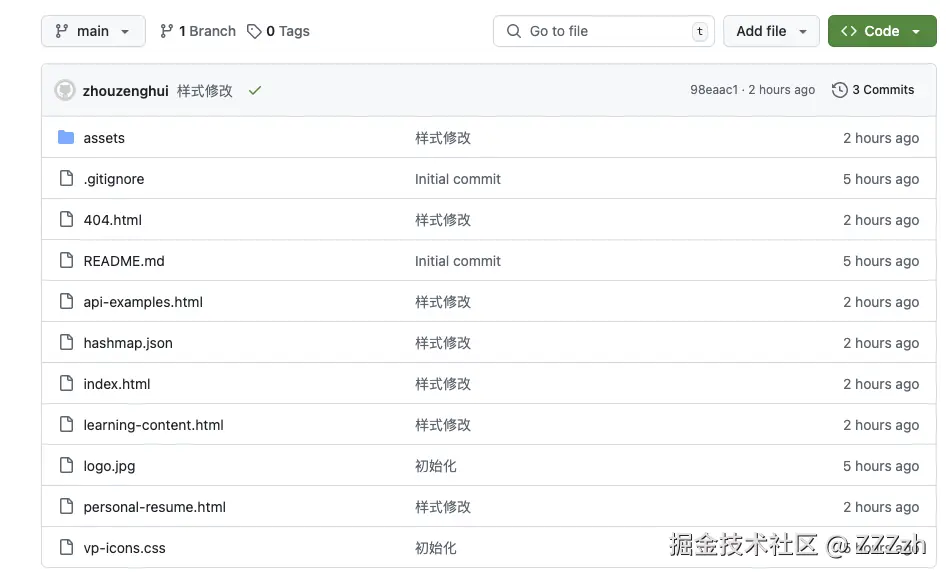Click inside the Go to file search field

point(590,31)
